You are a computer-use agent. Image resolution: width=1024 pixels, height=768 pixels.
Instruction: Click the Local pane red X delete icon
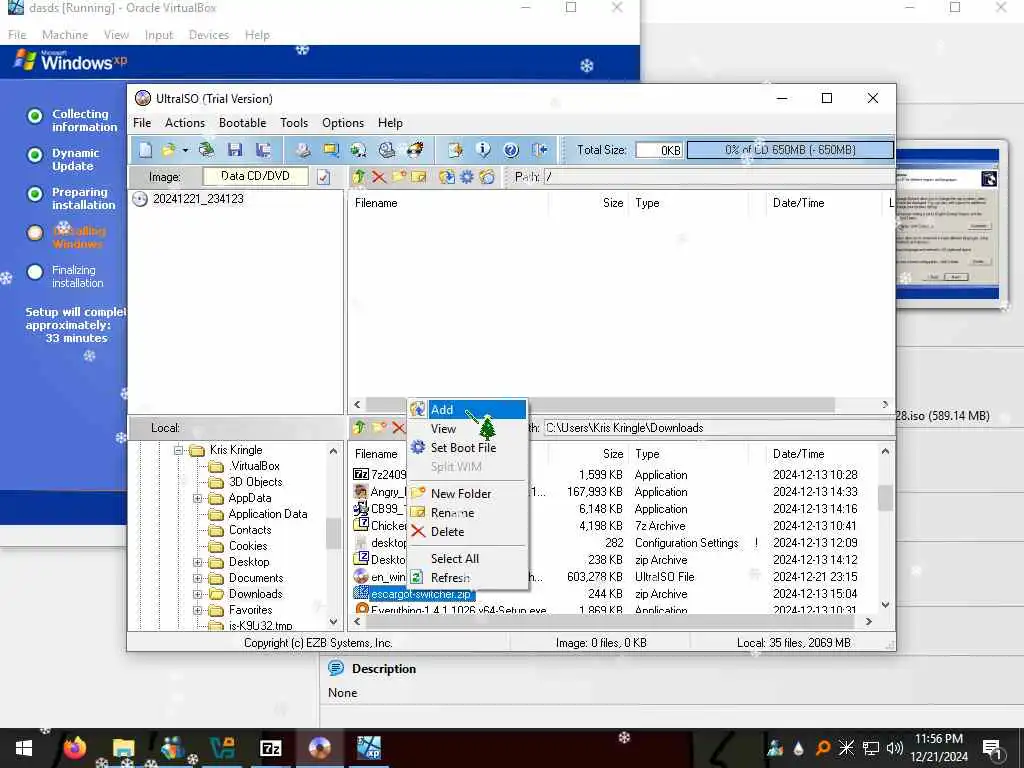tap(398, 428)
